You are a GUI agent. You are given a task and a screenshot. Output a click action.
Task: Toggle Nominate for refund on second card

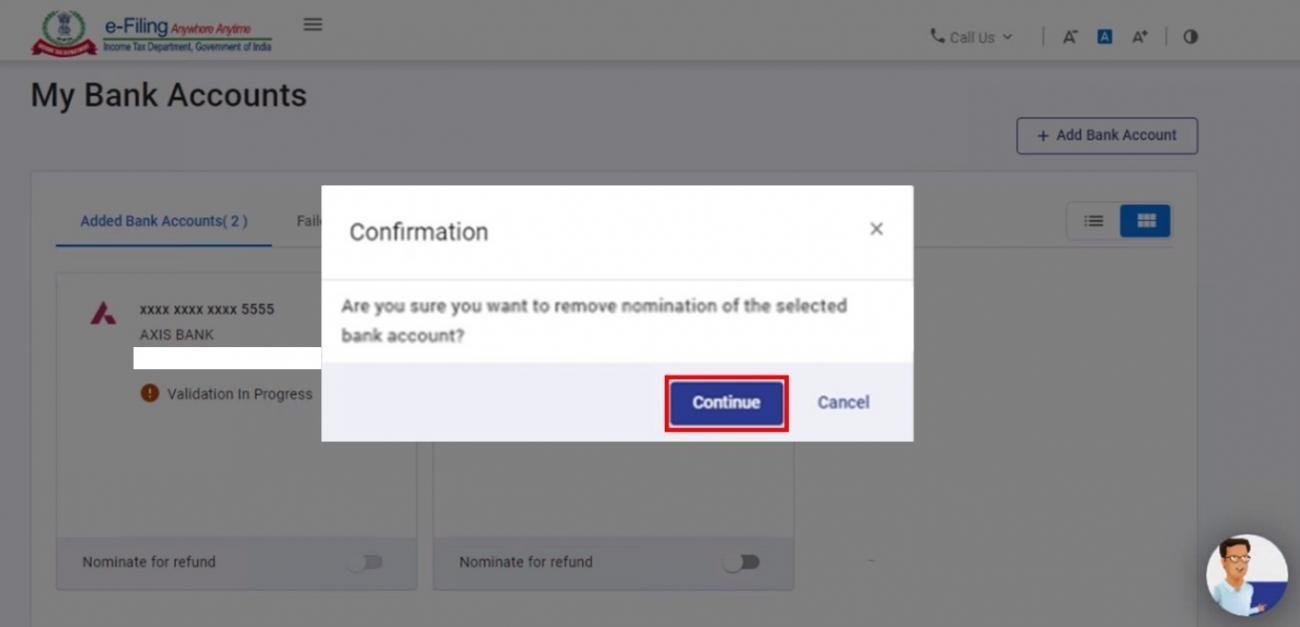pos(741,562)
